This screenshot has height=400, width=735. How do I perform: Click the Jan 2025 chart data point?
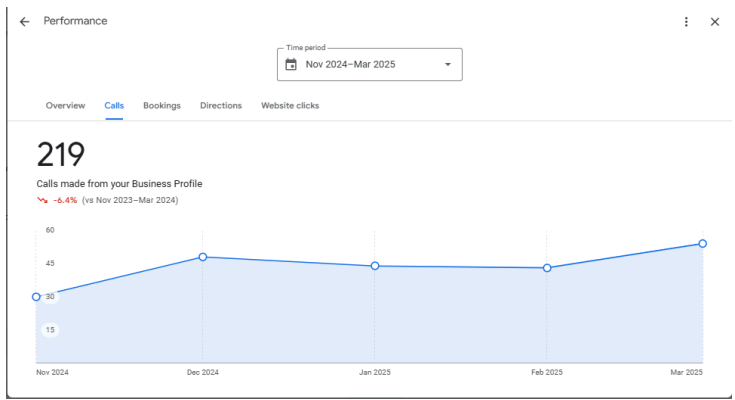tap(375, 266)
